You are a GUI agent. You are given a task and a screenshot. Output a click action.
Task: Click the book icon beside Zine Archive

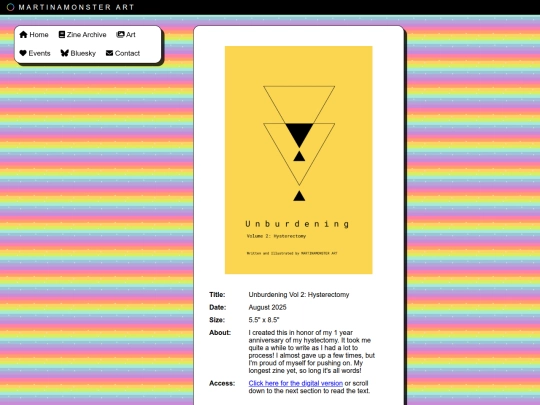click(x=62, y=34)
